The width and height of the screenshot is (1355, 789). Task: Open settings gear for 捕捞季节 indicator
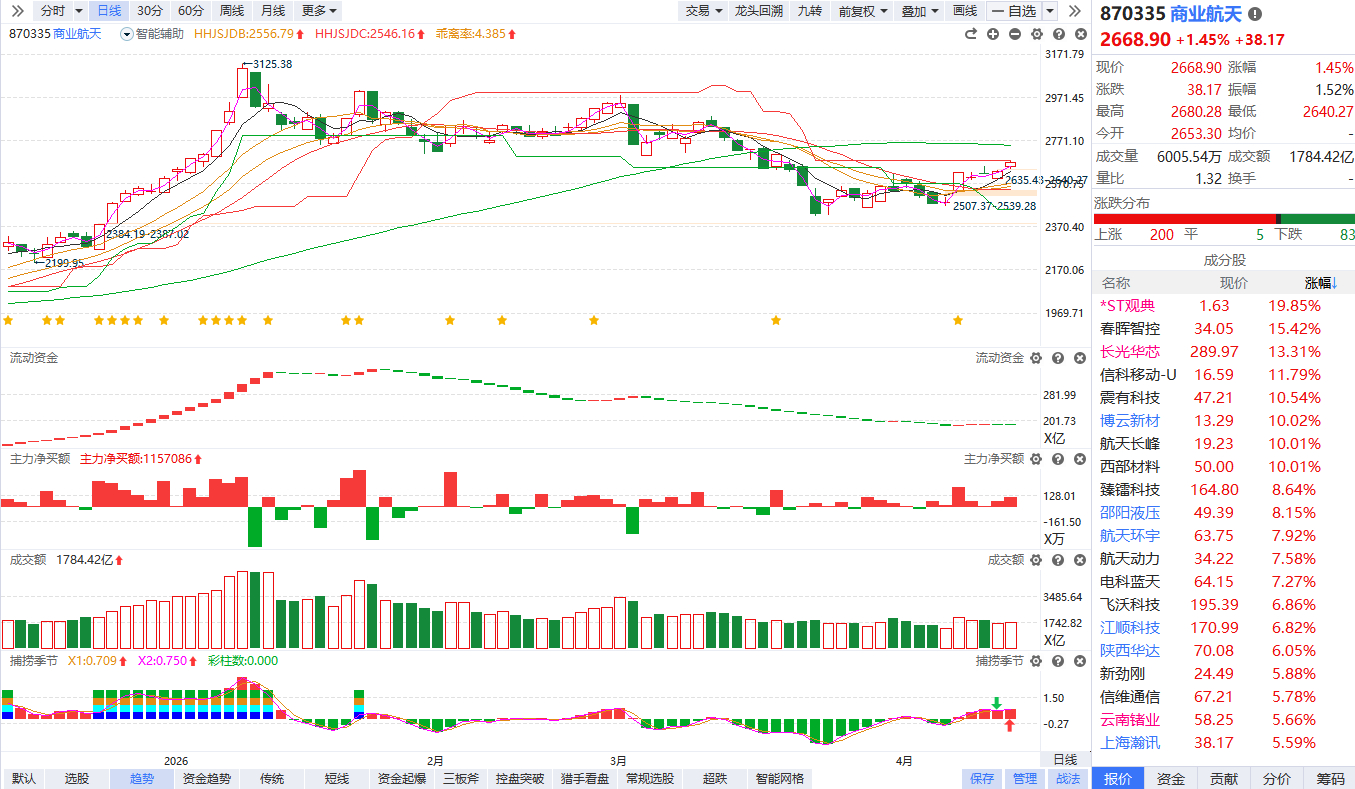coord(1036,661)
